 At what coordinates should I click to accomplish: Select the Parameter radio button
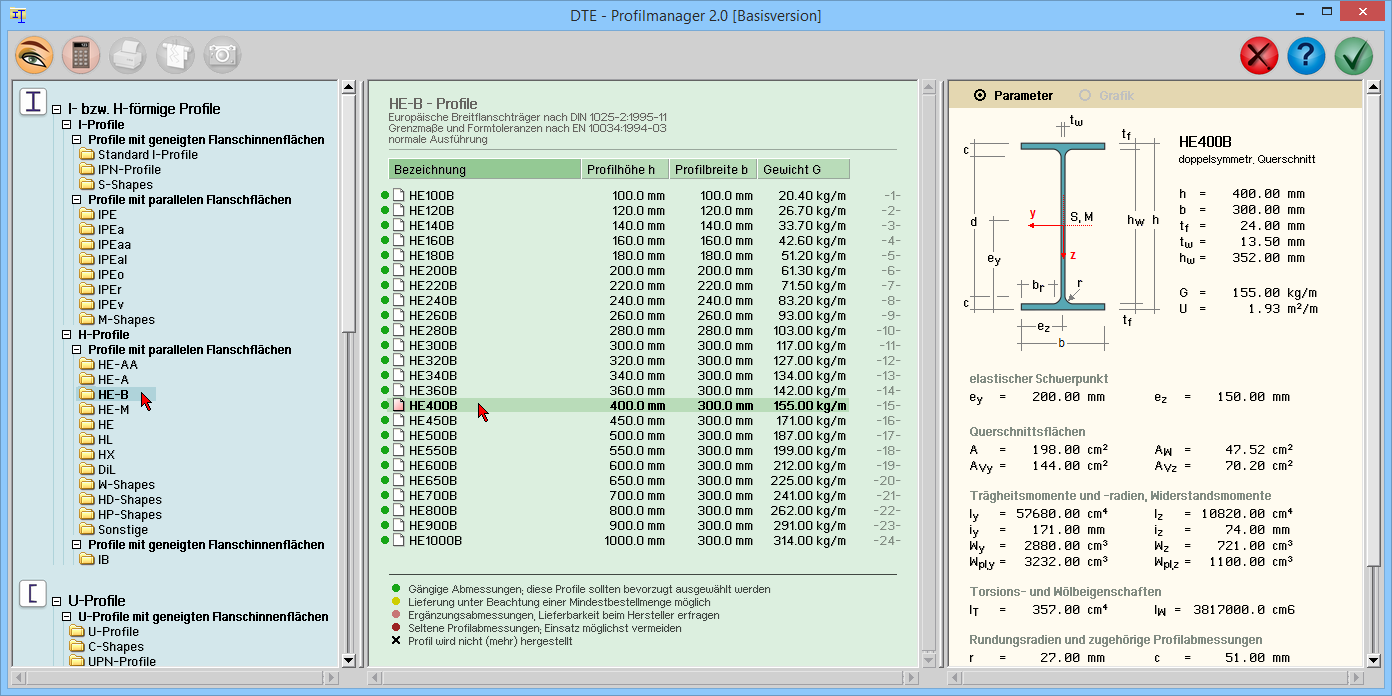tap(980, 96)
